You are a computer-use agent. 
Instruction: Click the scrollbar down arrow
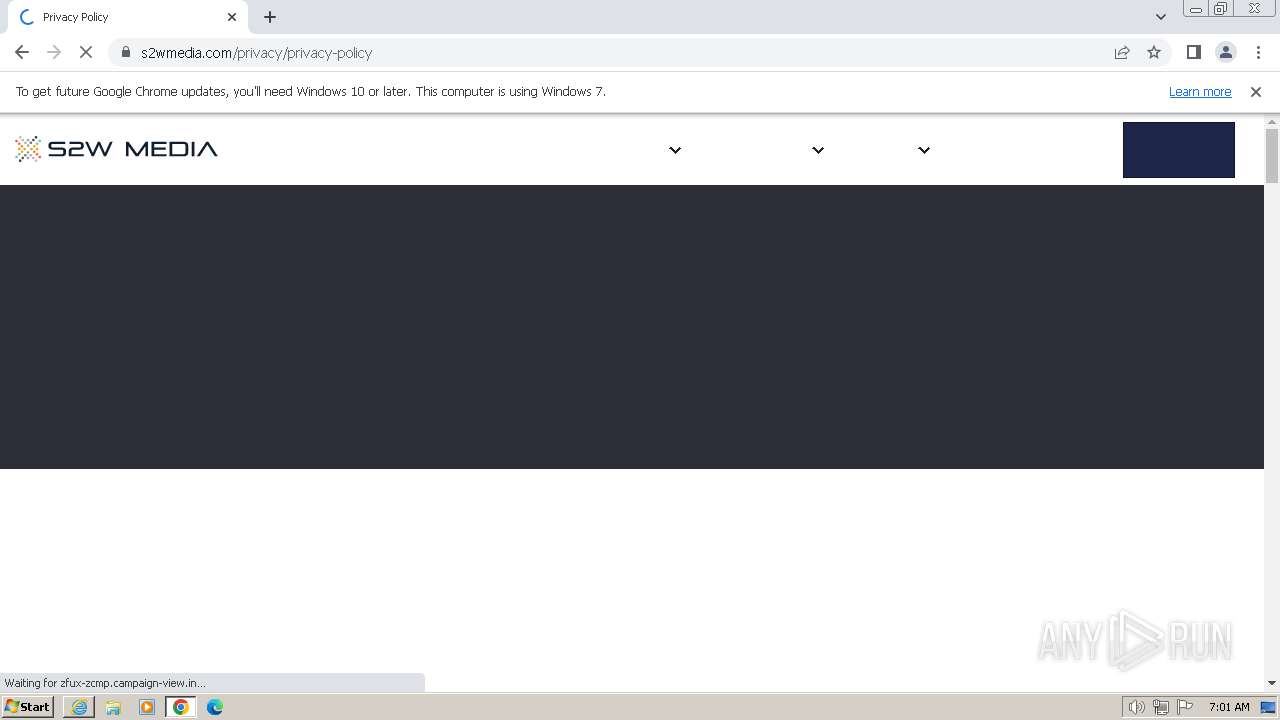[1272, 683]
